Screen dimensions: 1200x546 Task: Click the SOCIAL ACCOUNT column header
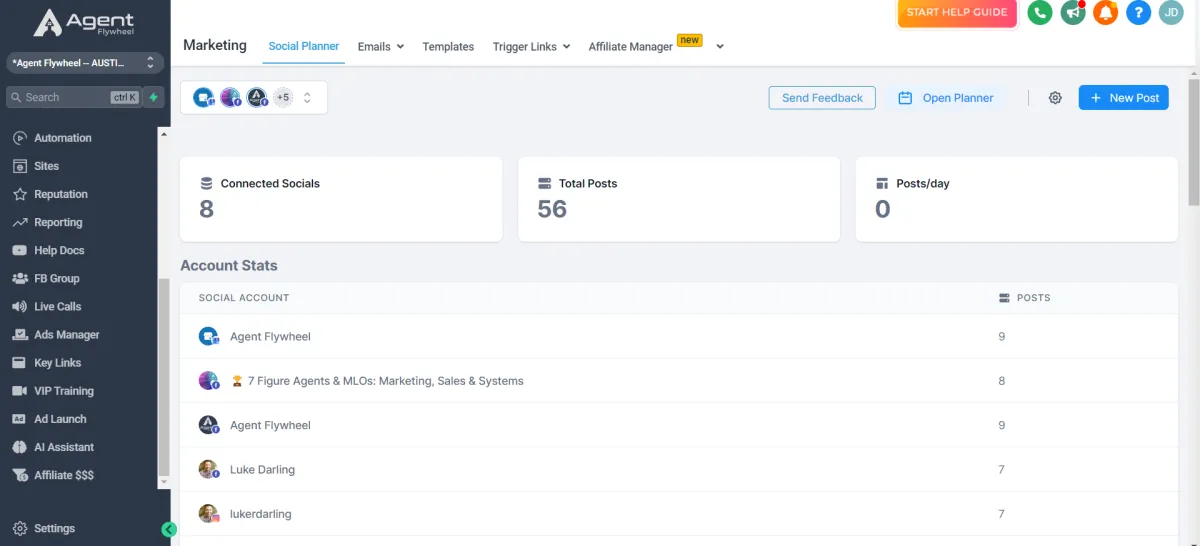pyautogui.click(x=244, y=298)
